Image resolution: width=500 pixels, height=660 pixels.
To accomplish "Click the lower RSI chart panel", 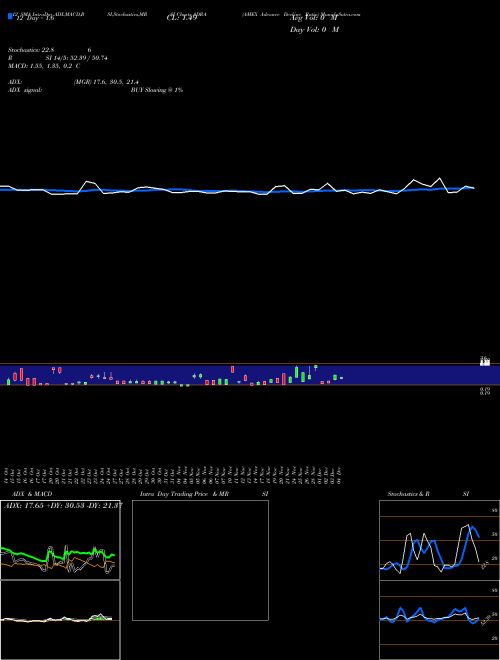I will [x=439, y=620].
